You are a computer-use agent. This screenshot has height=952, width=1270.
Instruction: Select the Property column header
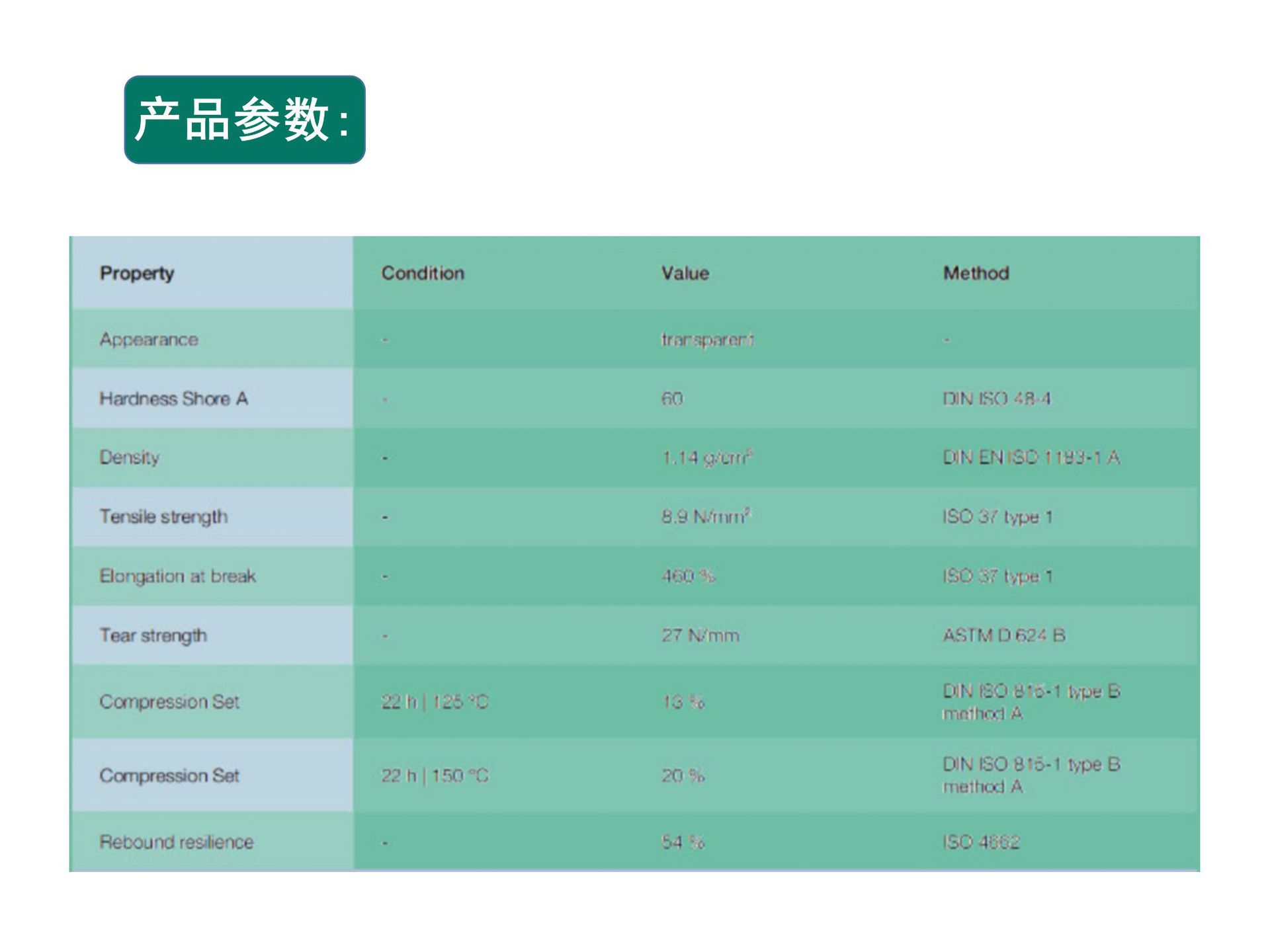137,273
